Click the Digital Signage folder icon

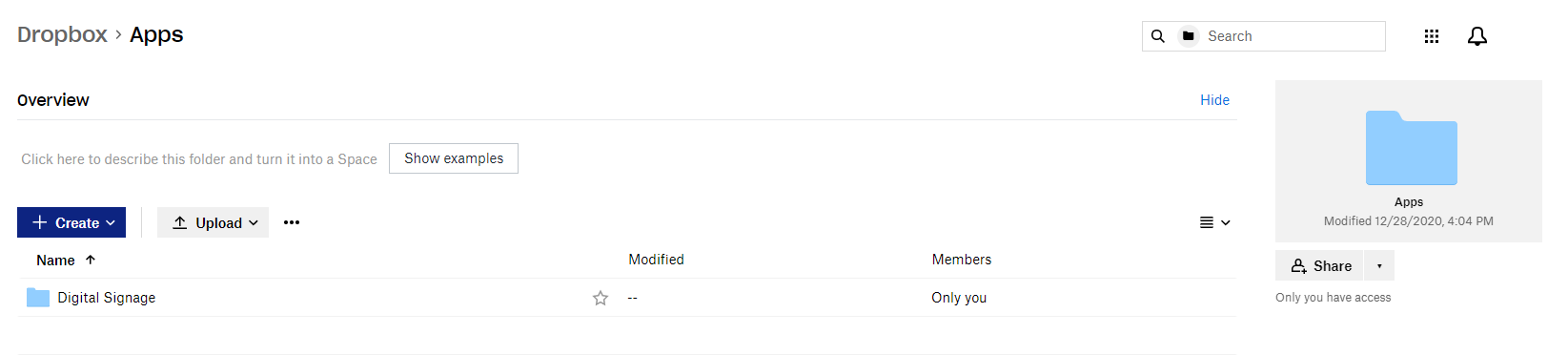click(38, 298)
